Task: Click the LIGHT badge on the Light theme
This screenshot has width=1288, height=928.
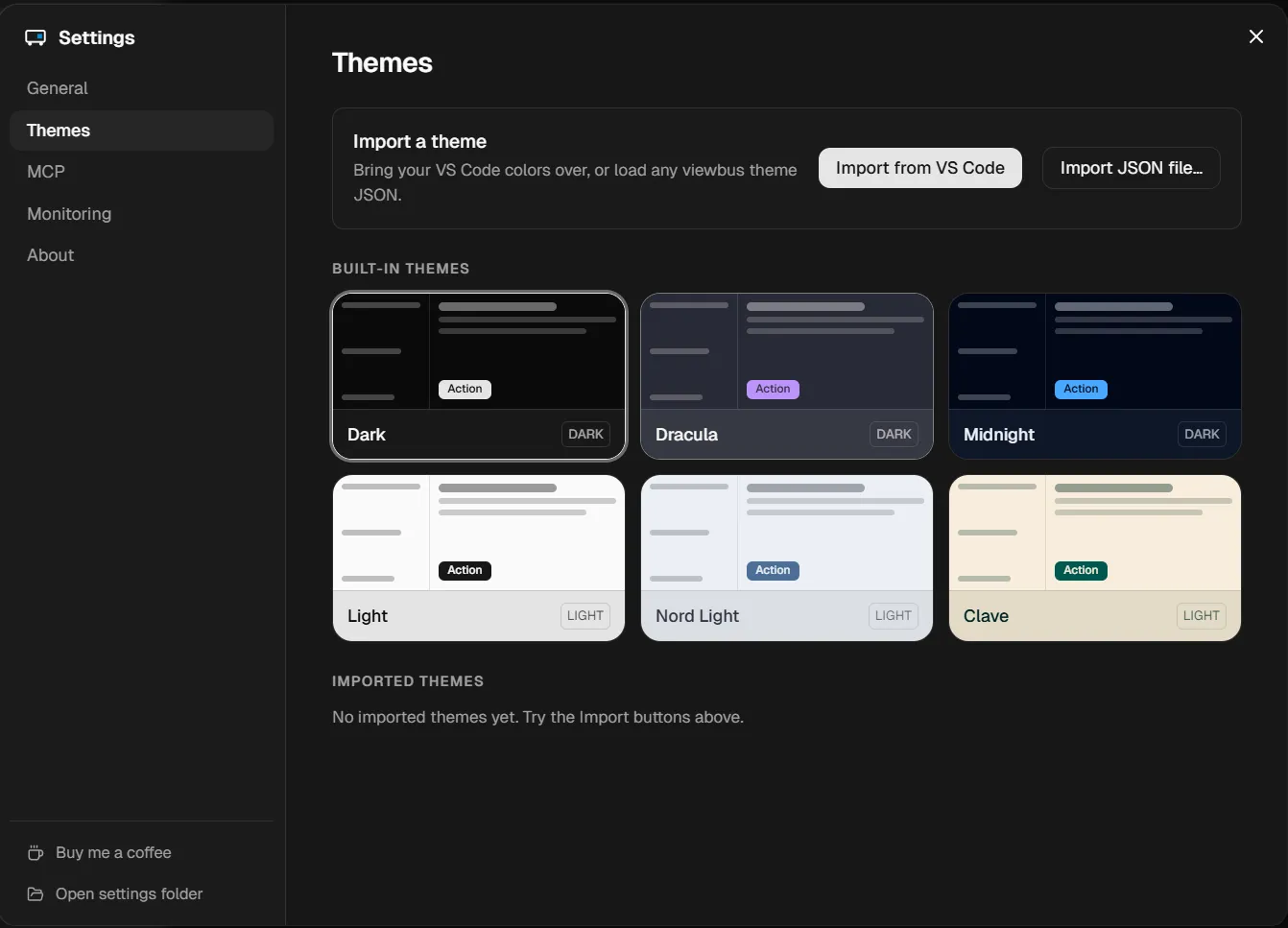Action: point(585,615)
